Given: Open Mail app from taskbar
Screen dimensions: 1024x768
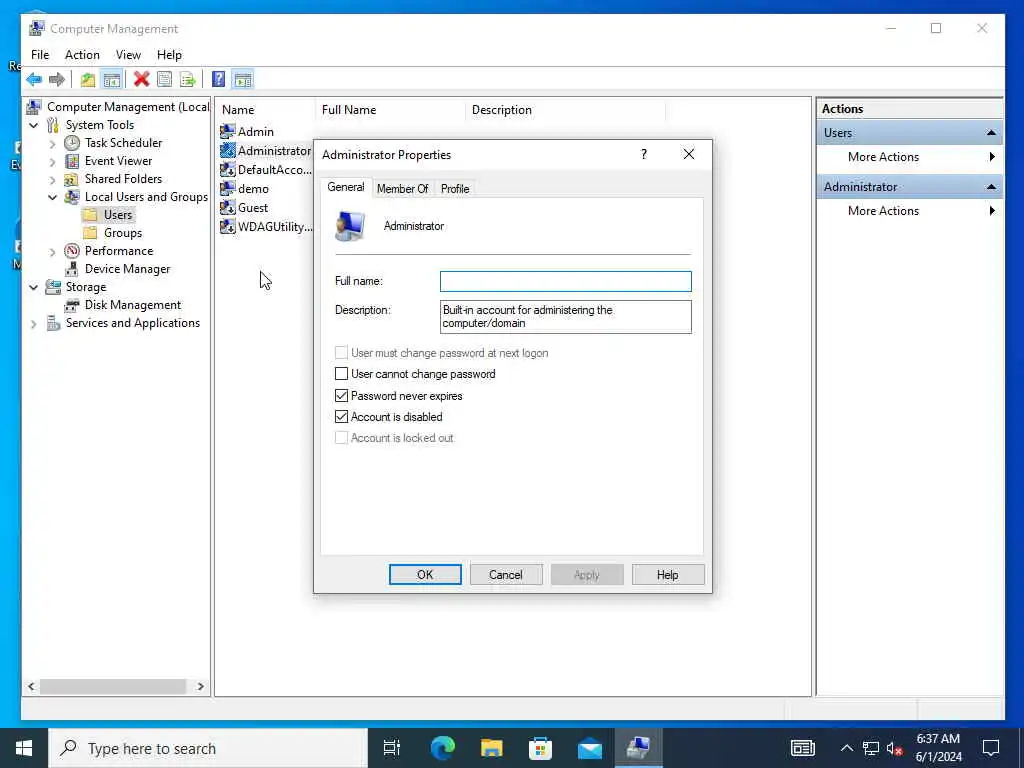Looking at the screenshot, I should coord(589,748).
